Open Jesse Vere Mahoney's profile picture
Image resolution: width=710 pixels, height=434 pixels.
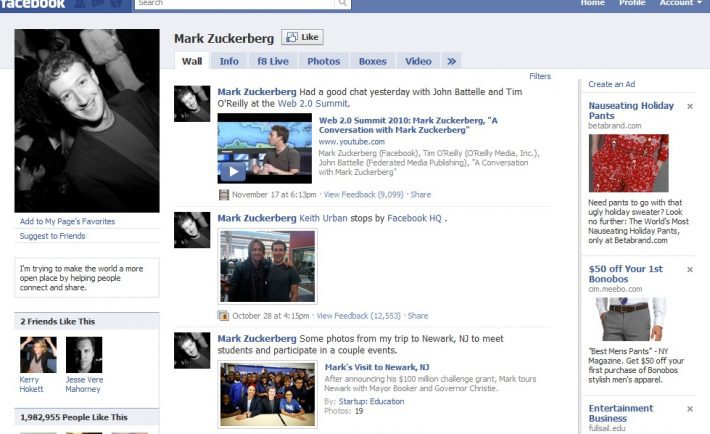click(84, 355)
